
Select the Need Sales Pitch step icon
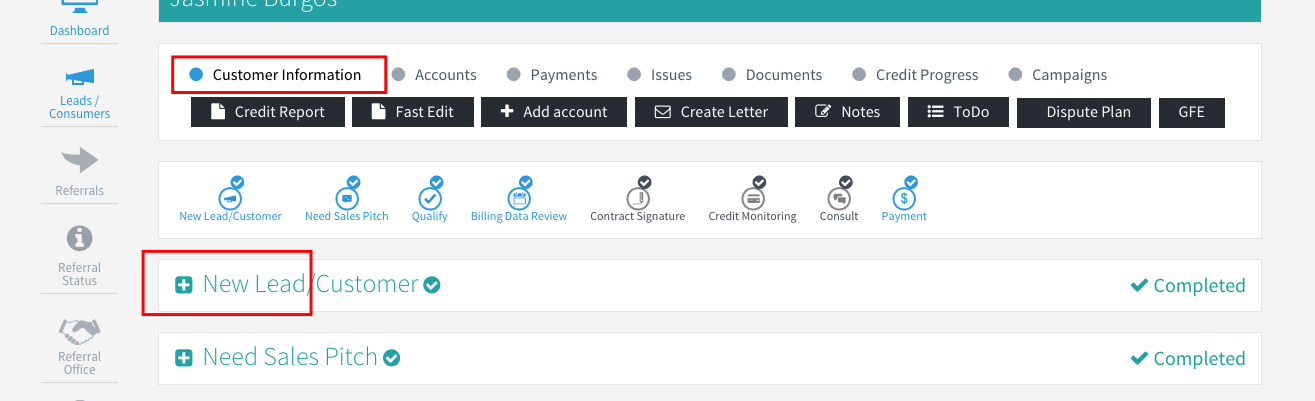click(346, 197)
